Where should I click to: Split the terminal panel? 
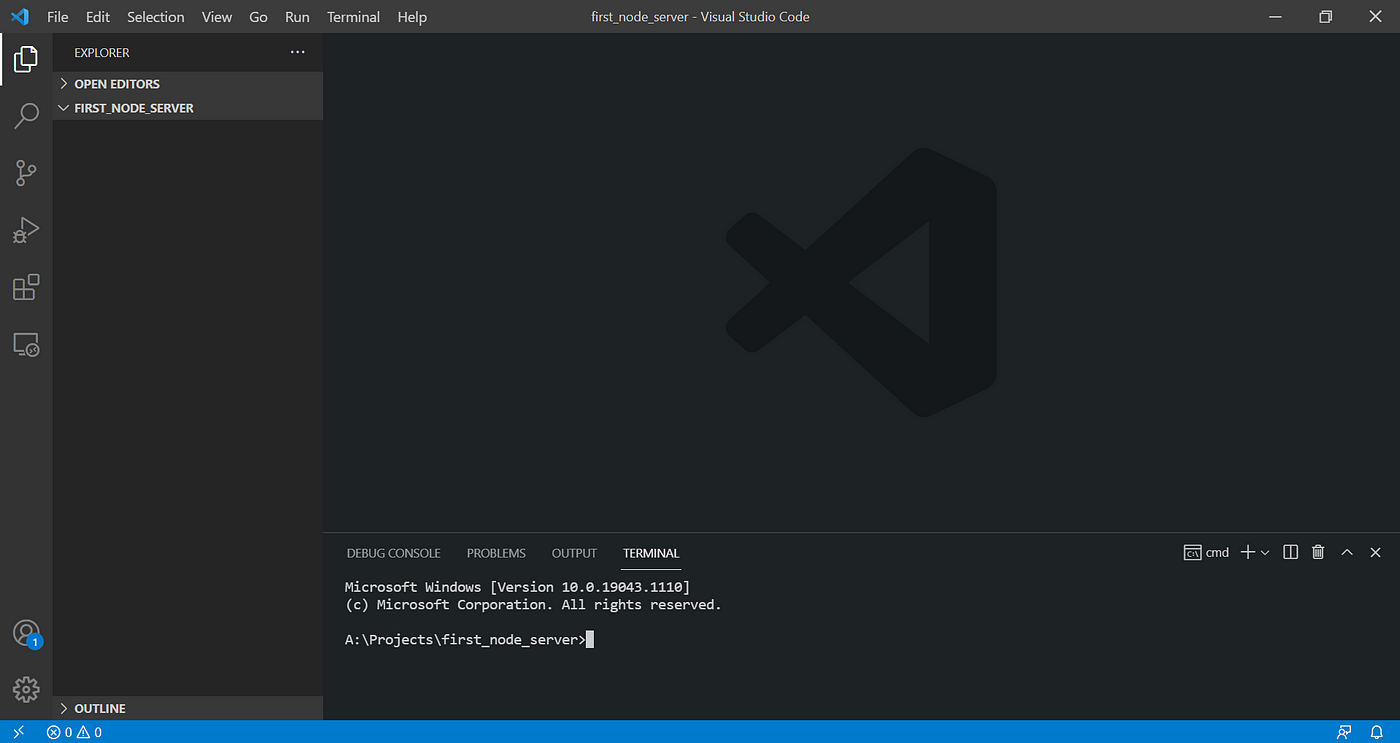(1290, 552)
